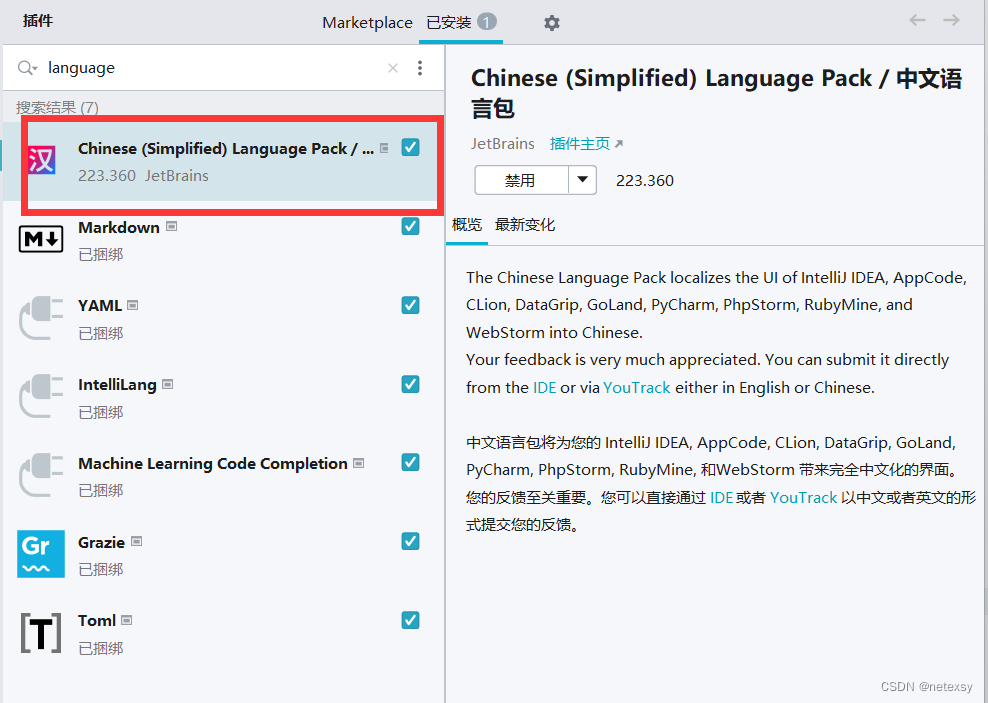The width and height of the screenshot is (988, 703).
Task: Click the bundled badge icon next to IntelliLang
Action: tap(168, 384)
